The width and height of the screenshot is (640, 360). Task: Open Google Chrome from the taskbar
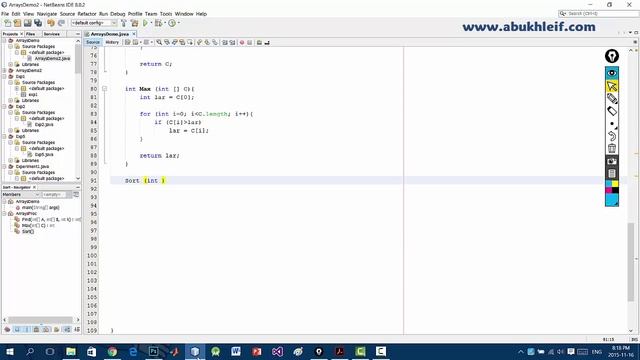click(112, 352)
